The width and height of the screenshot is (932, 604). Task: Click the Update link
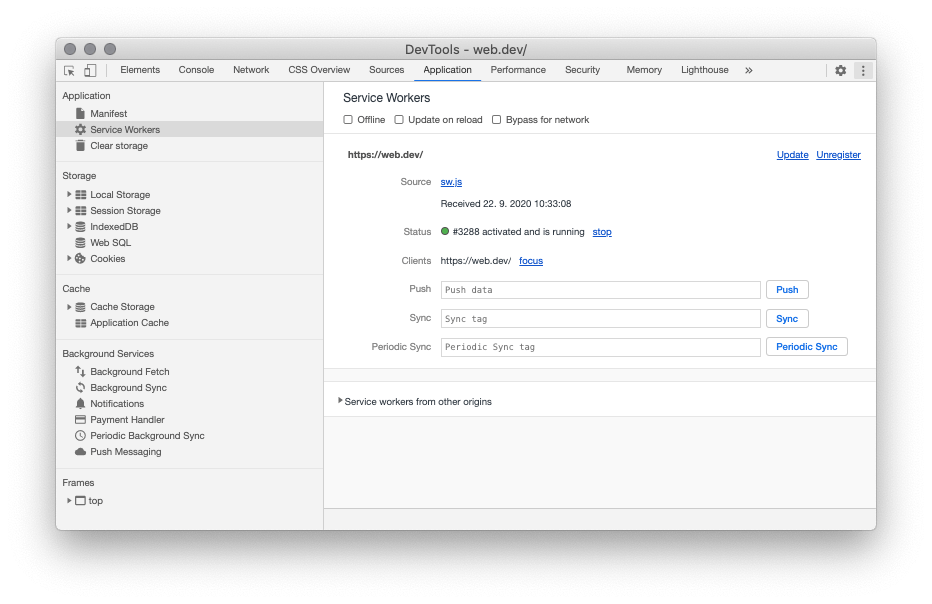coord(792,155)
